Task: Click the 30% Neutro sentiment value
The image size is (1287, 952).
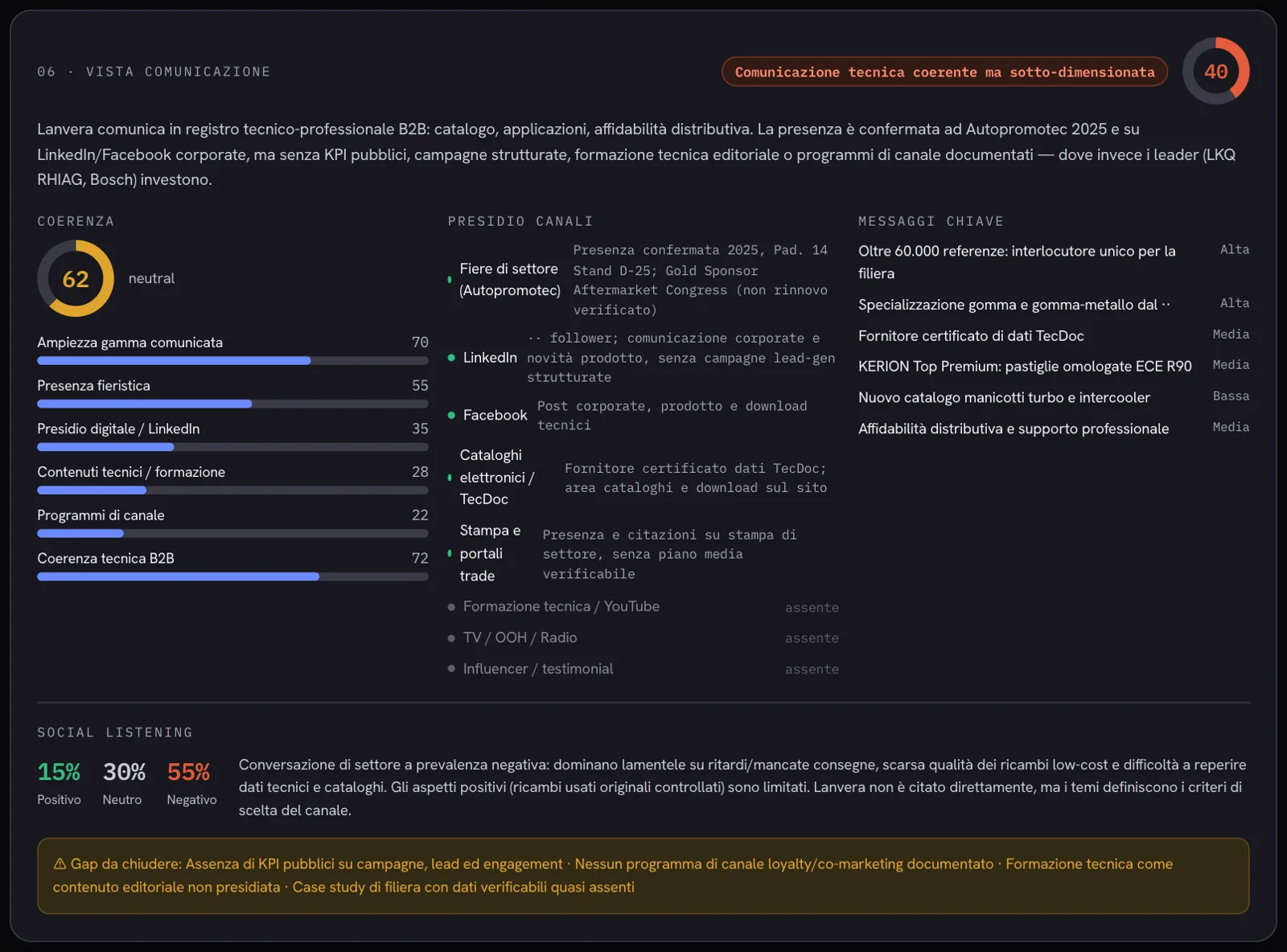Action: [124, 772]
